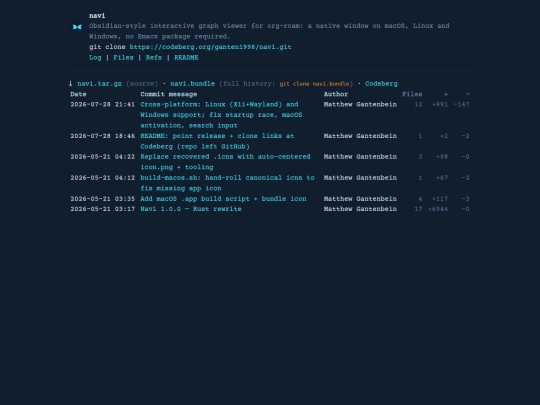Screen dimensions: 540x405
Task: Click the +98 additions count
Action: pos(442,157)
